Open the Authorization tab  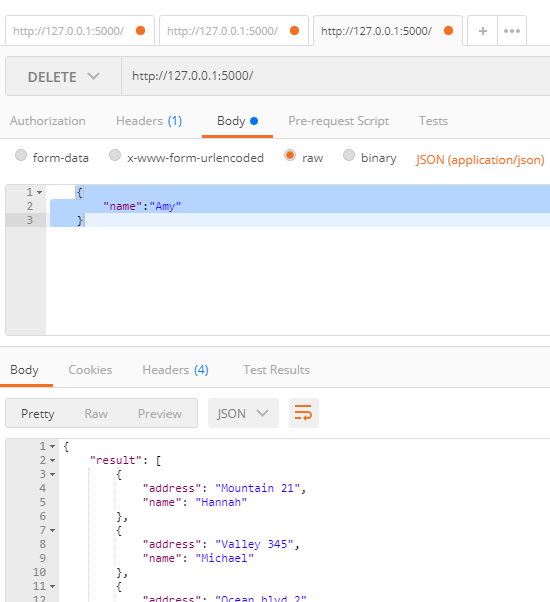click(x=48, y=121)
